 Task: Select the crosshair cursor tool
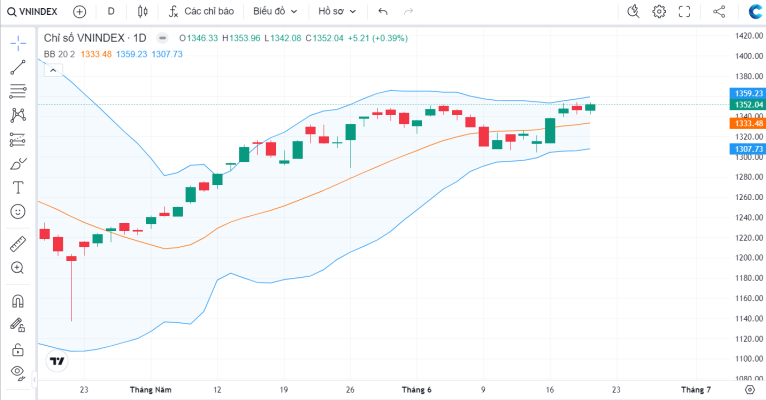tap(18, 43)
